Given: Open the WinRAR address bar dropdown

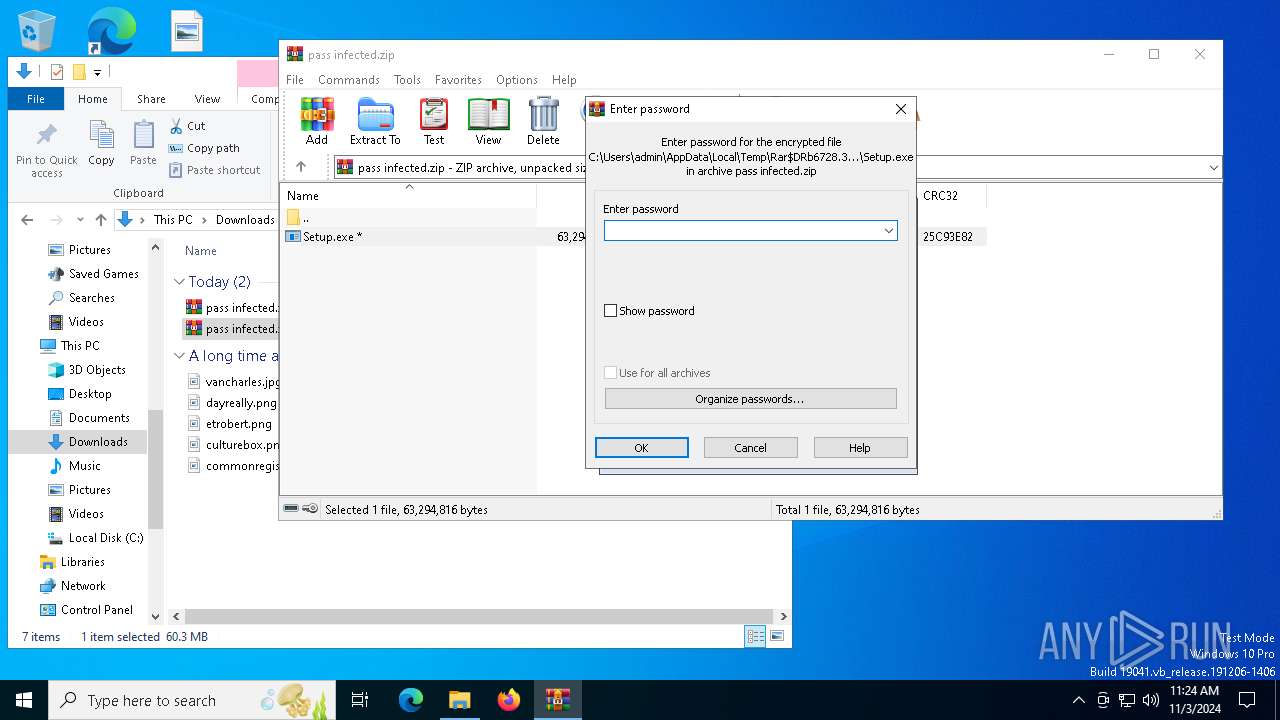Looking at the screenshot, I should tap(1214, 168).
